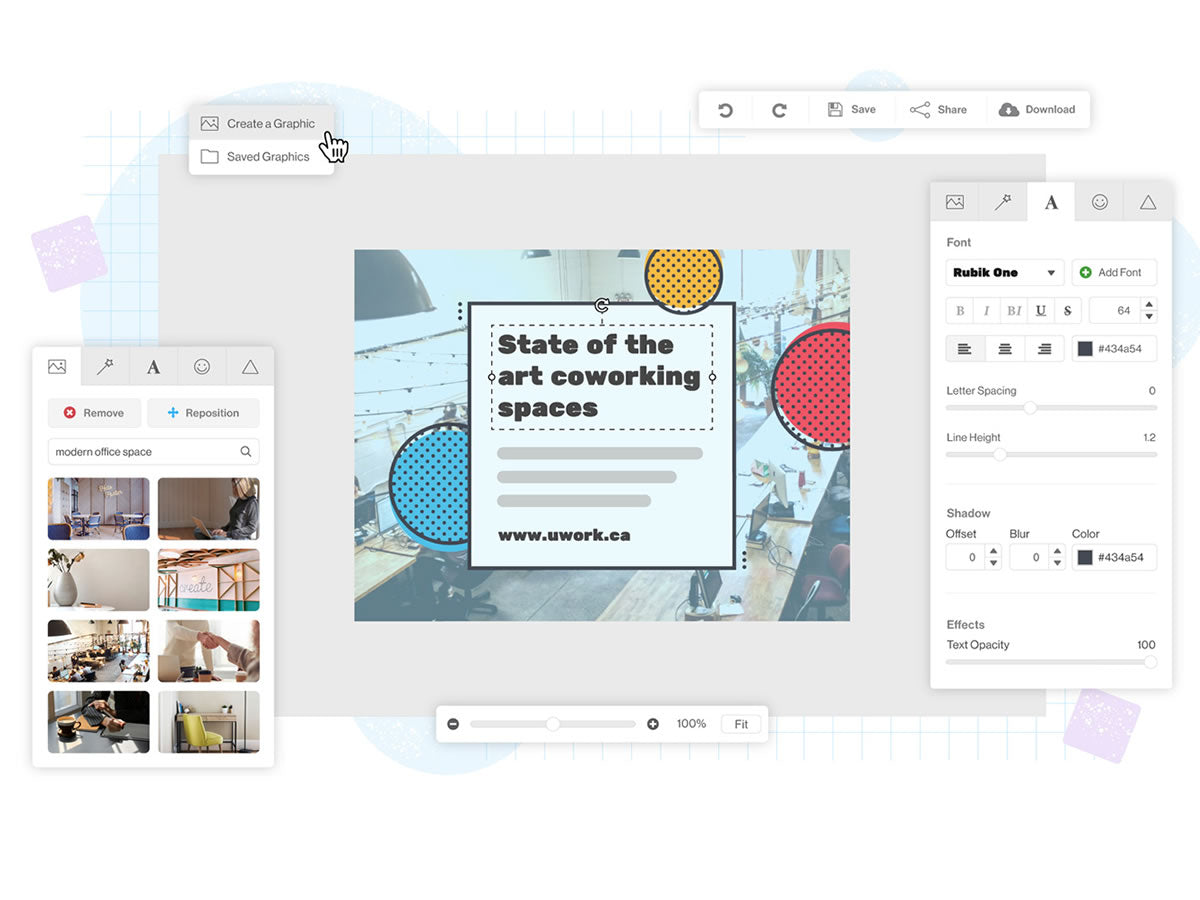Enable center text alignment

(1005, 349)
